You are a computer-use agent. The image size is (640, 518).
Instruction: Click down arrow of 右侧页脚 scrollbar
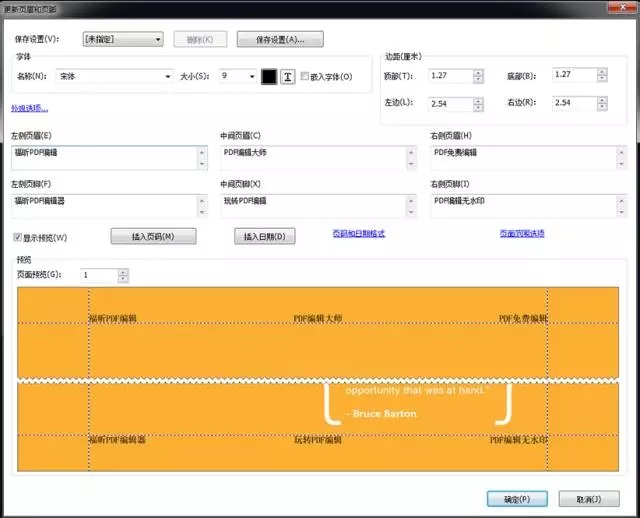point(621,212)
